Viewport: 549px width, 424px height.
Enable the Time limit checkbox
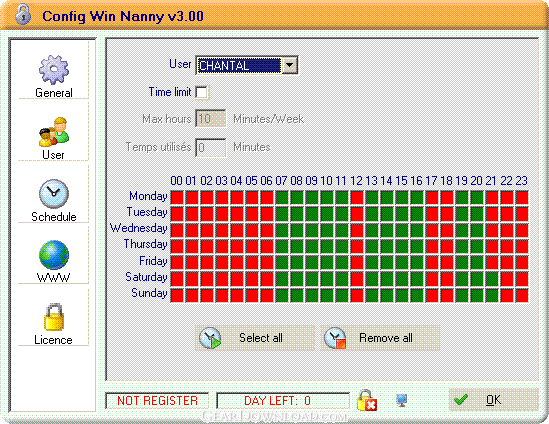coord(201,92)
